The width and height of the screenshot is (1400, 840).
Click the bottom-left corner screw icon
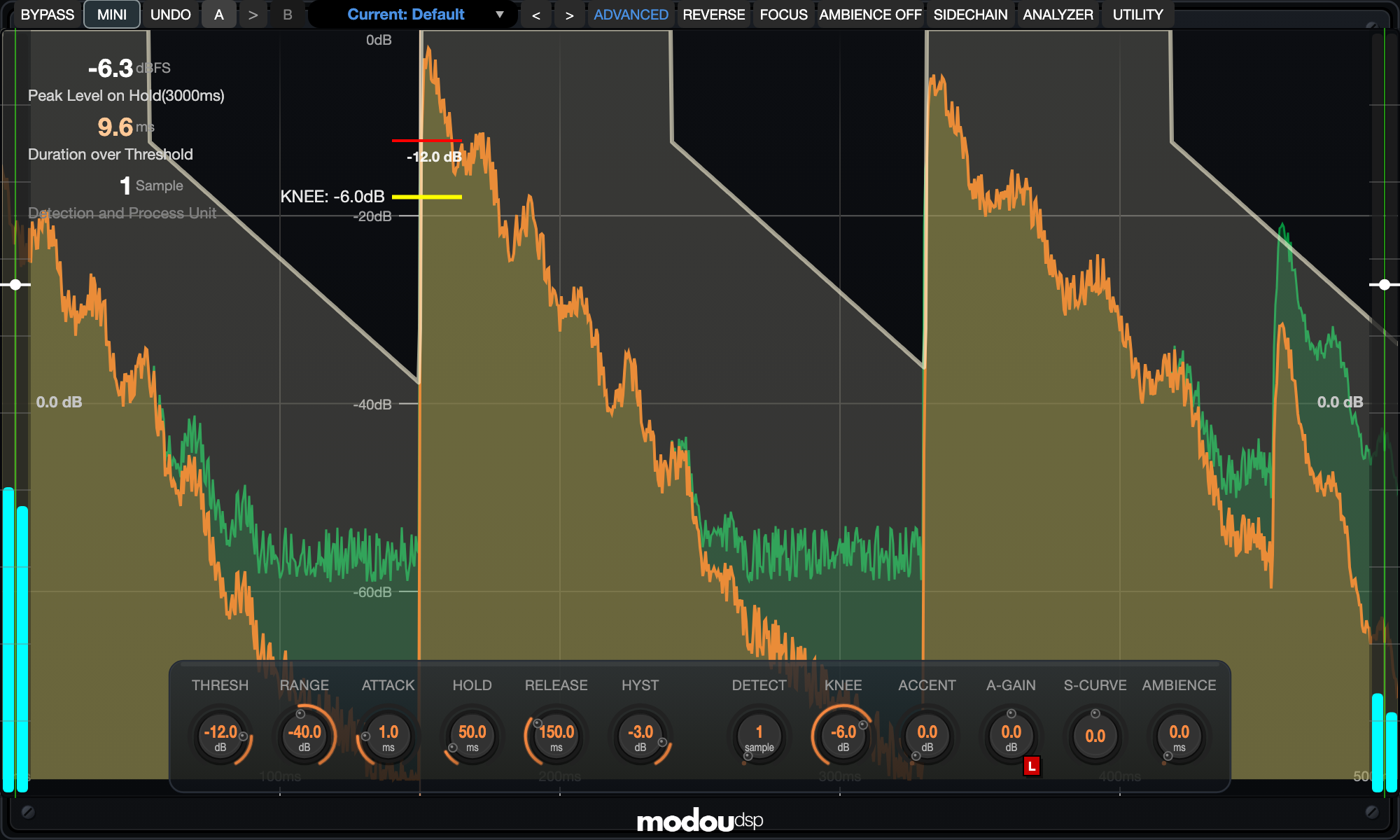[x=28, y=812]
